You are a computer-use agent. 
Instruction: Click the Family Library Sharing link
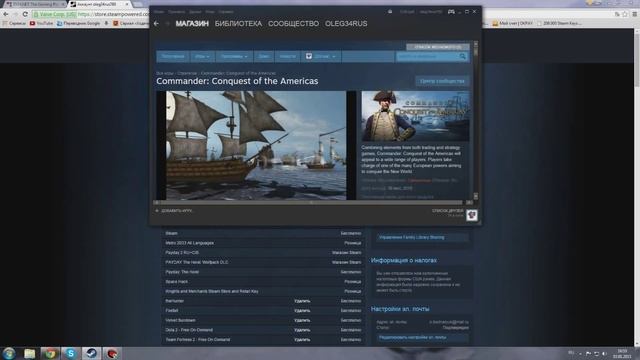(x=411, y=237)
